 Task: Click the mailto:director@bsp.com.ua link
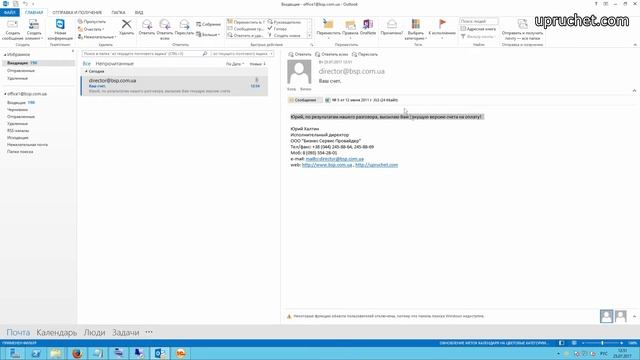pos(335,159)
